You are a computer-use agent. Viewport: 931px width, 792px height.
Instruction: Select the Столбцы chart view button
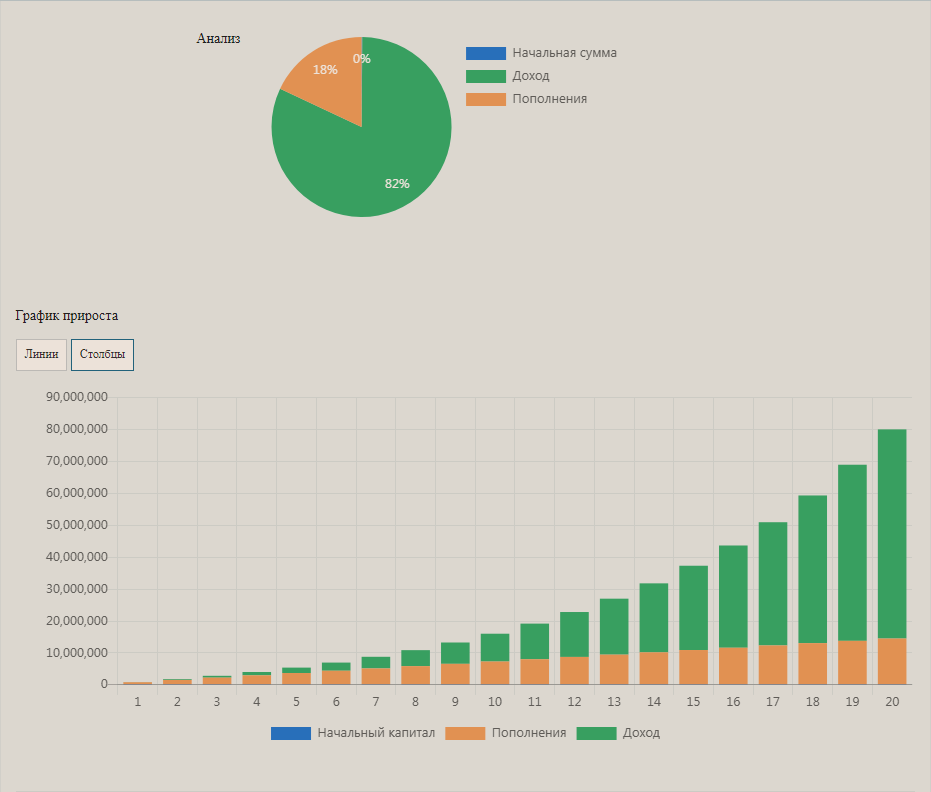pyautogui.click(x=102, y=354)
